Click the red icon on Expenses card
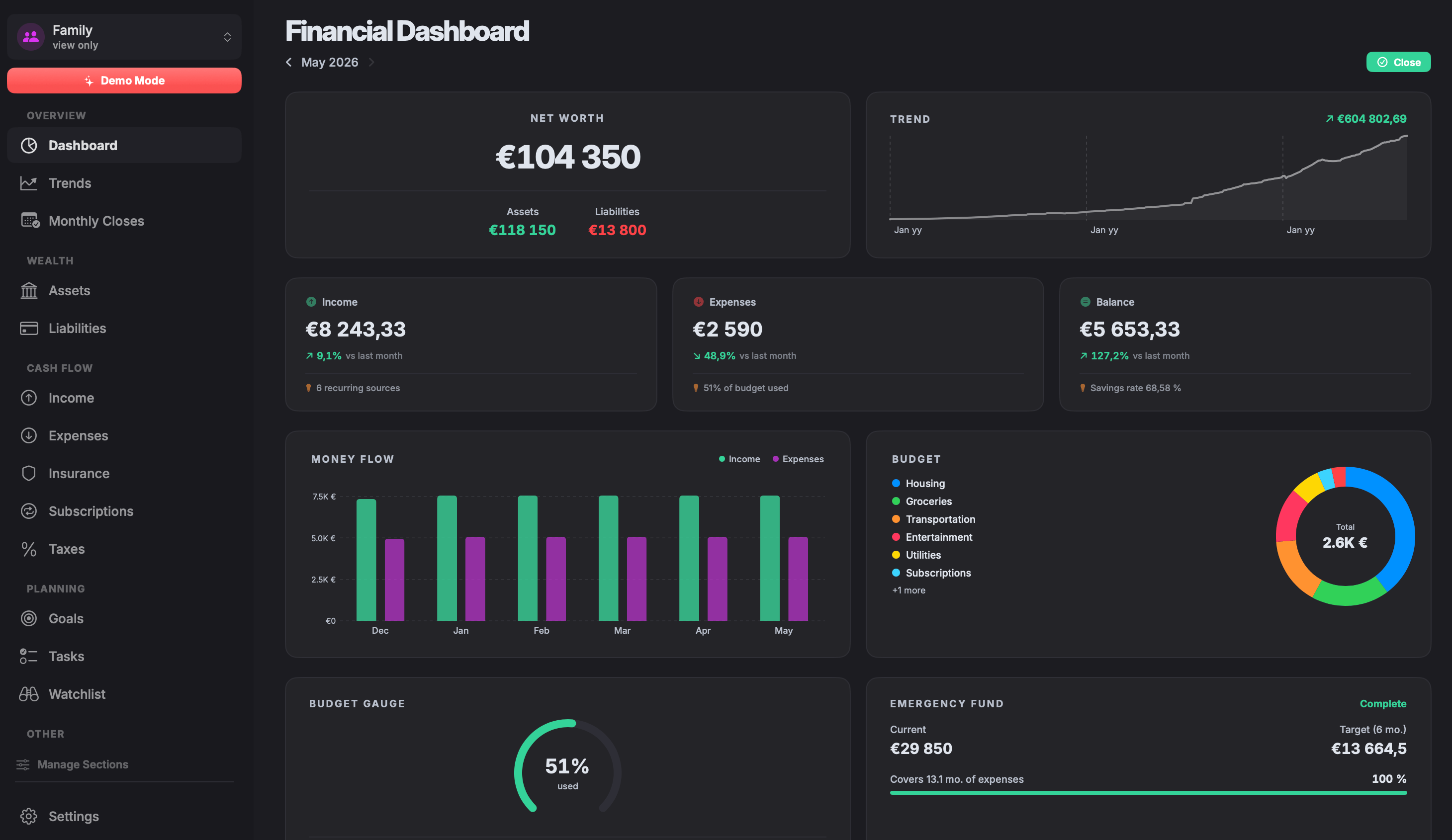The height and width of the screenshot is (840, 1452). pyautogui.click(x=698, y=302)
